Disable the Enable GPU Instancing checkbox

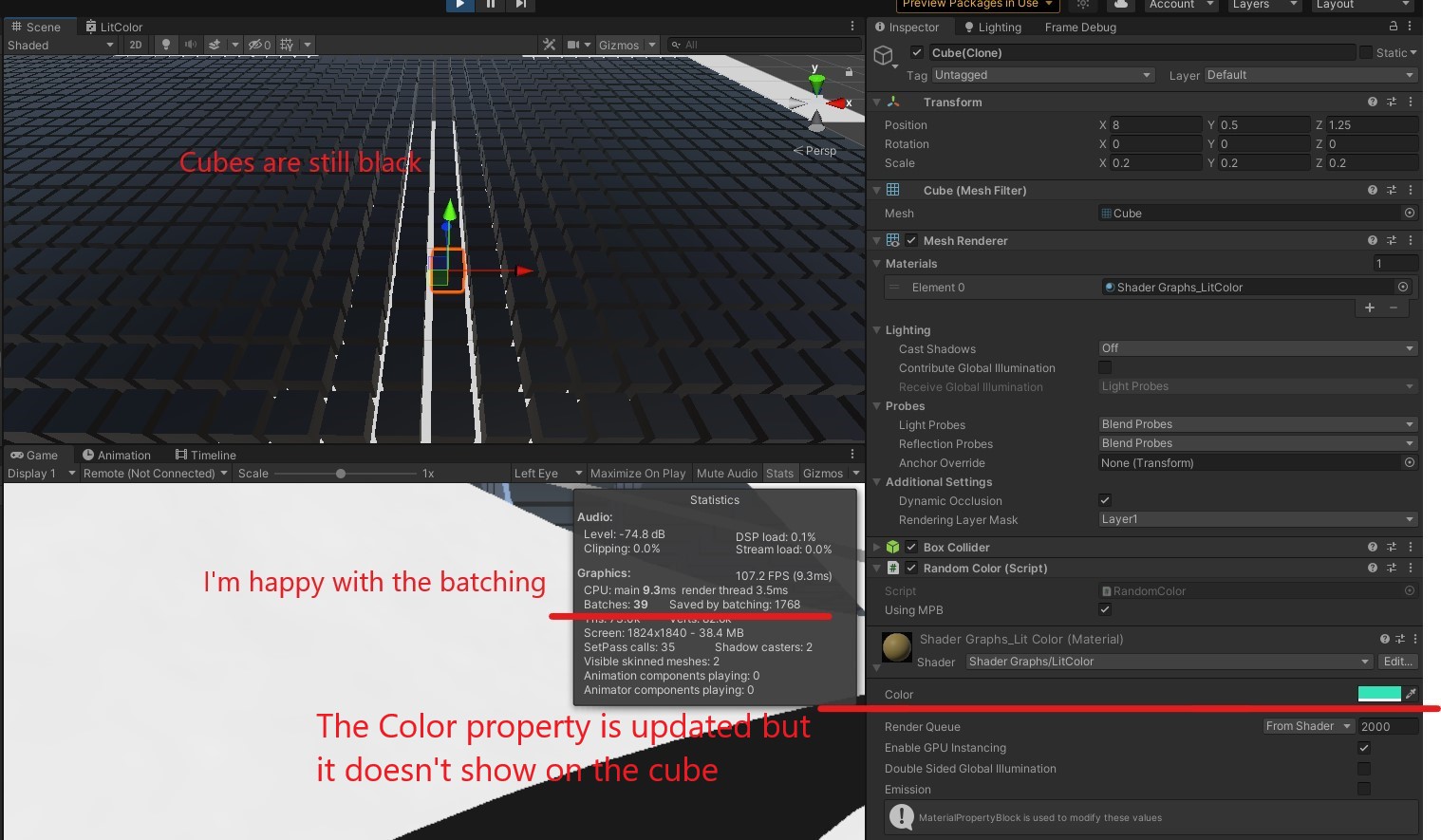[x=1364, y=747]
